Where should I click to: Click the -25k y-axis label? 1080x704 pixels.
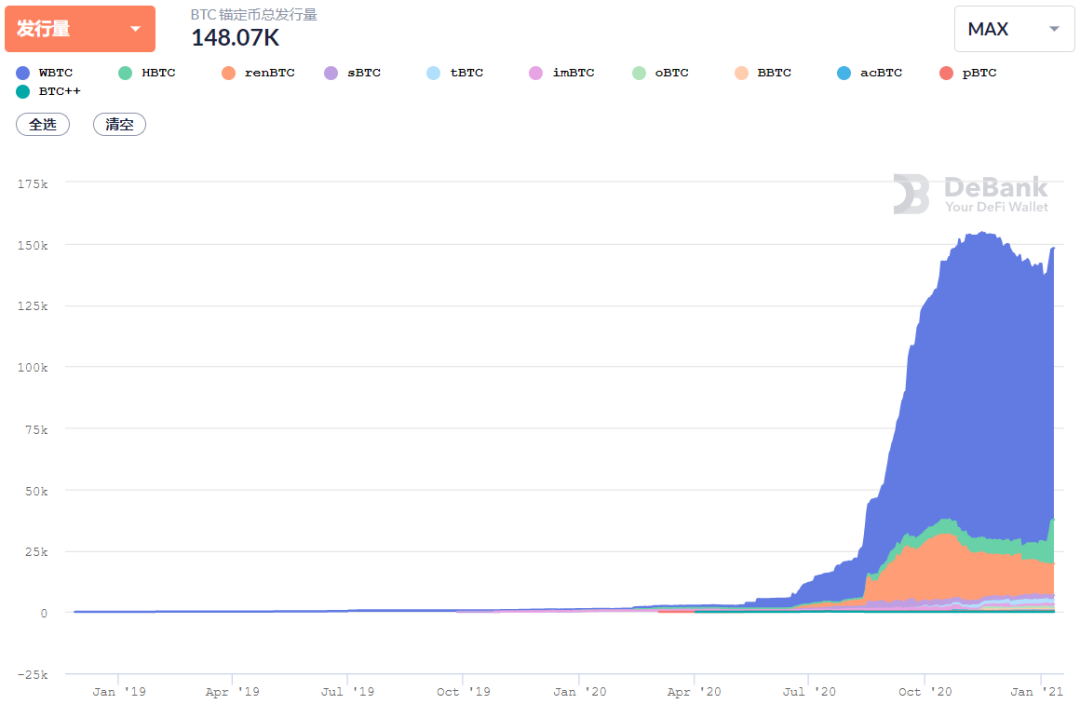(32, 674)
